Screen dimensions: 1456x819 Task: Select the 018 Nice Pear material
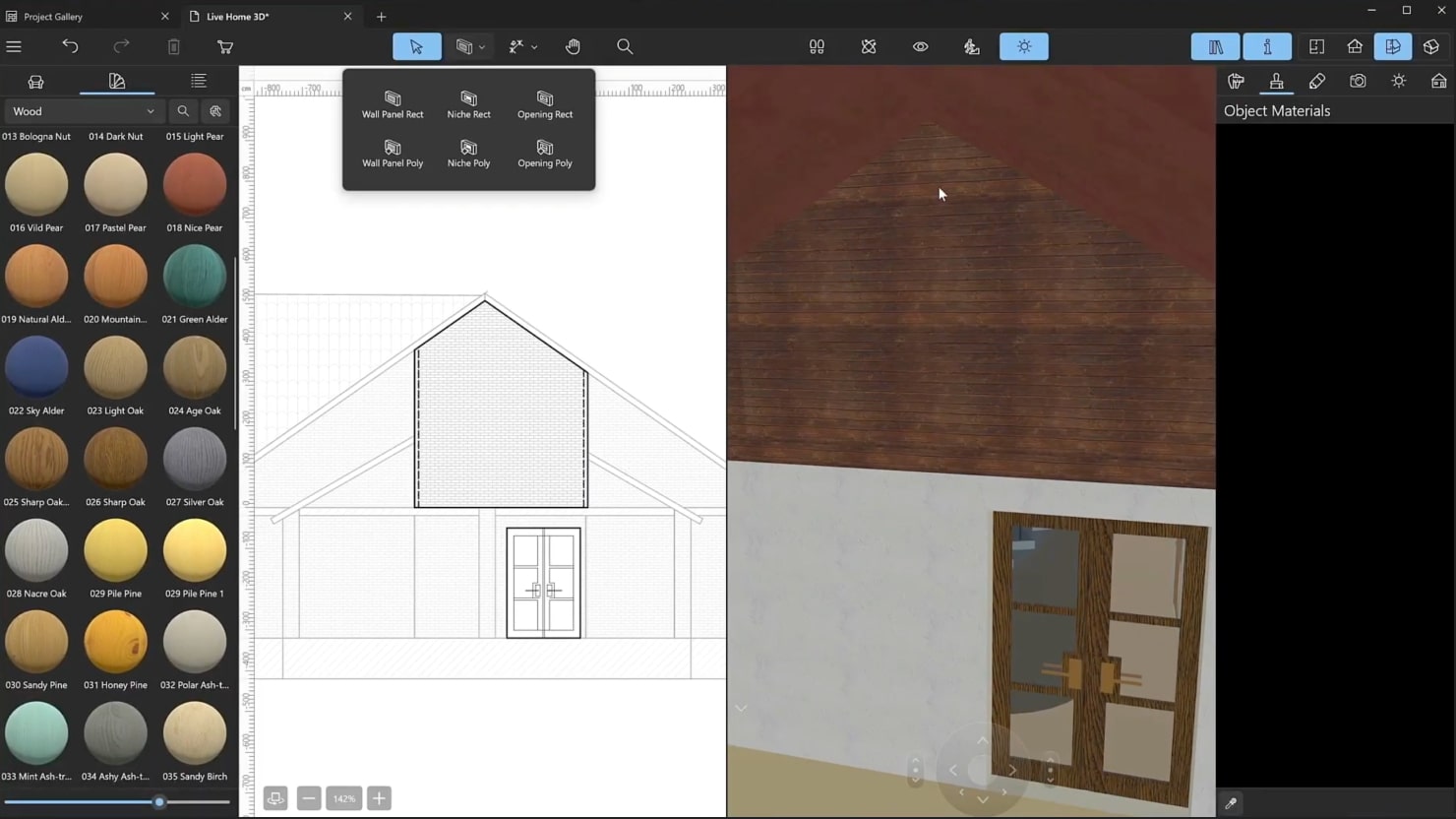point(195,185)
